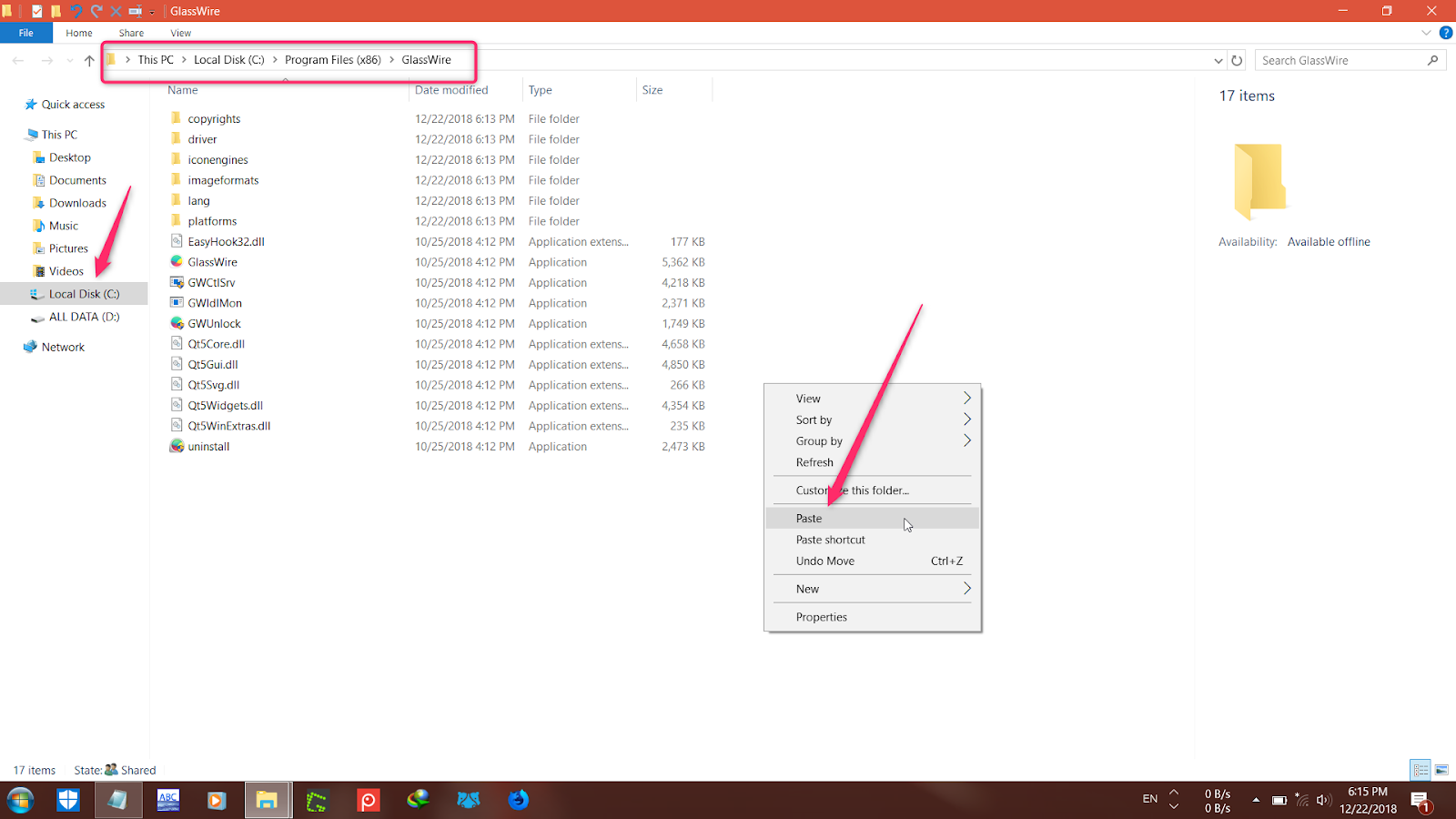This screenshot has height=819, width=1456.
Task: Click the New folder icon in the title bar
Action: pyautogui.click(x=56, y=11)
